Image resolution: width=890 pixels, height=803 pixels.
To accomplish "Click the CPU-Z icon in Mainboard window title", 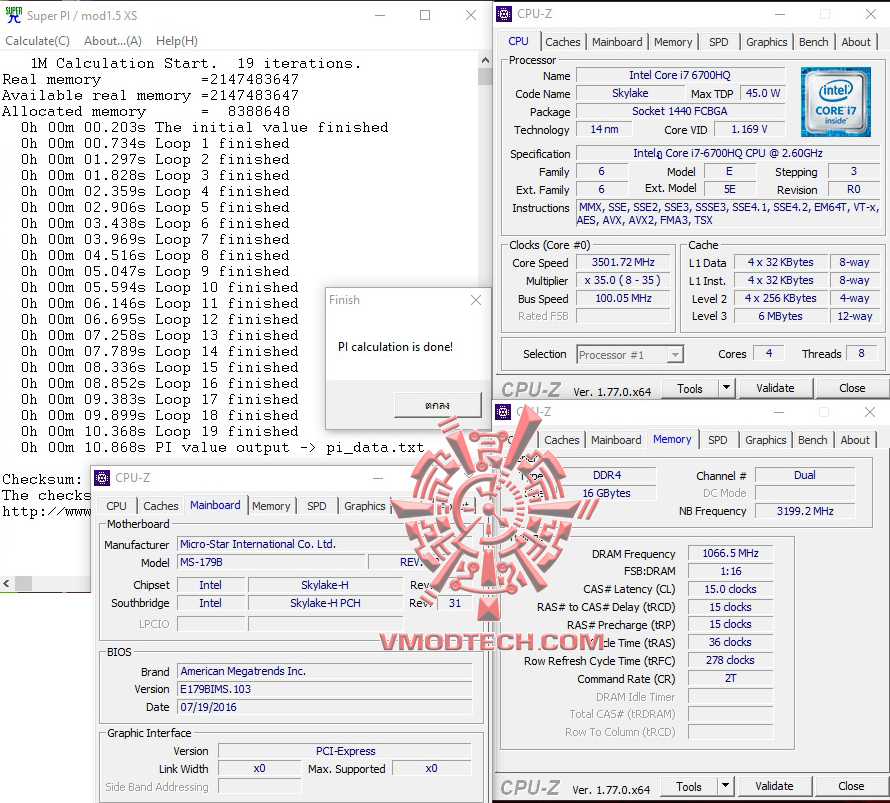I will [102, 478].
